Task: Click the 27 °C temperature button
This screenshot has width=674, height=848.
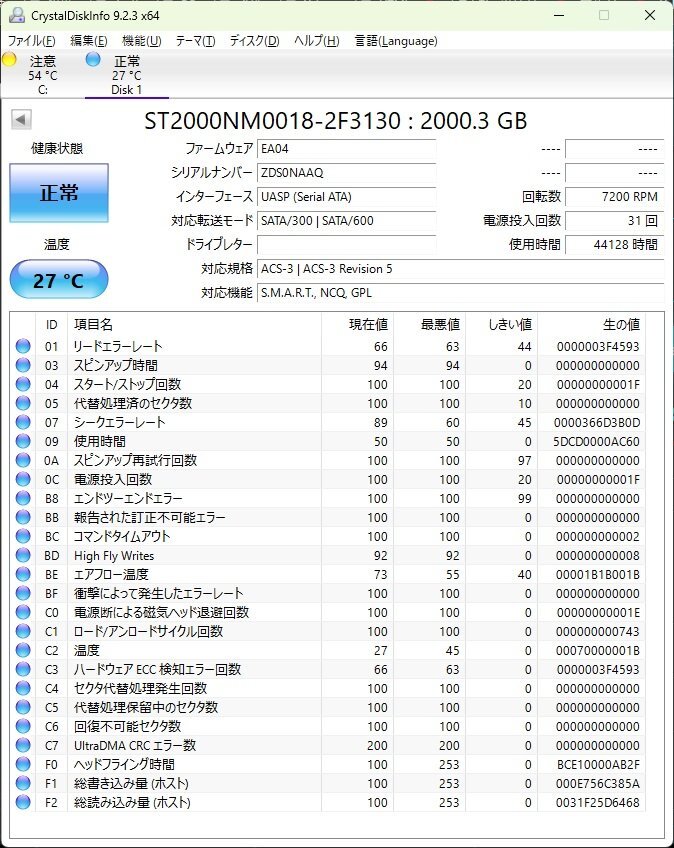Action: coord(59,280)
